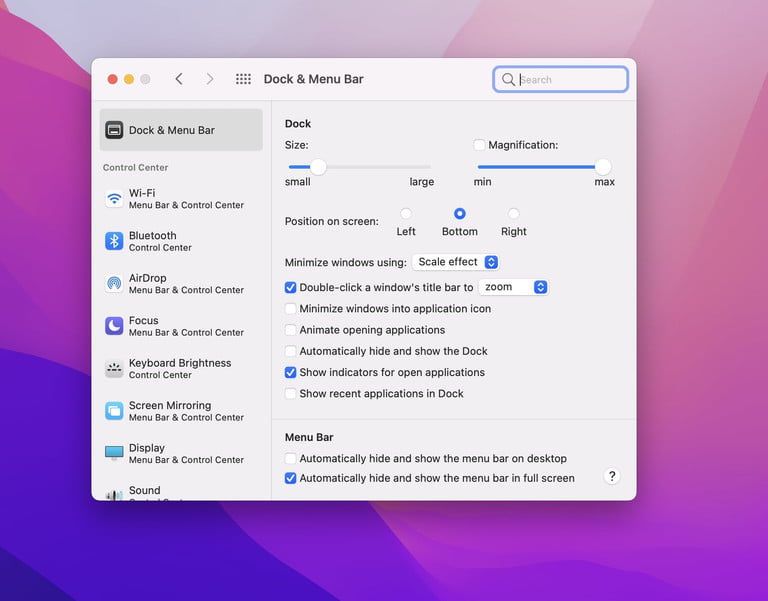Click the Display monitor icon
Image resolution: width=768 pixels, height=601 pixels.
coord(114,453)
